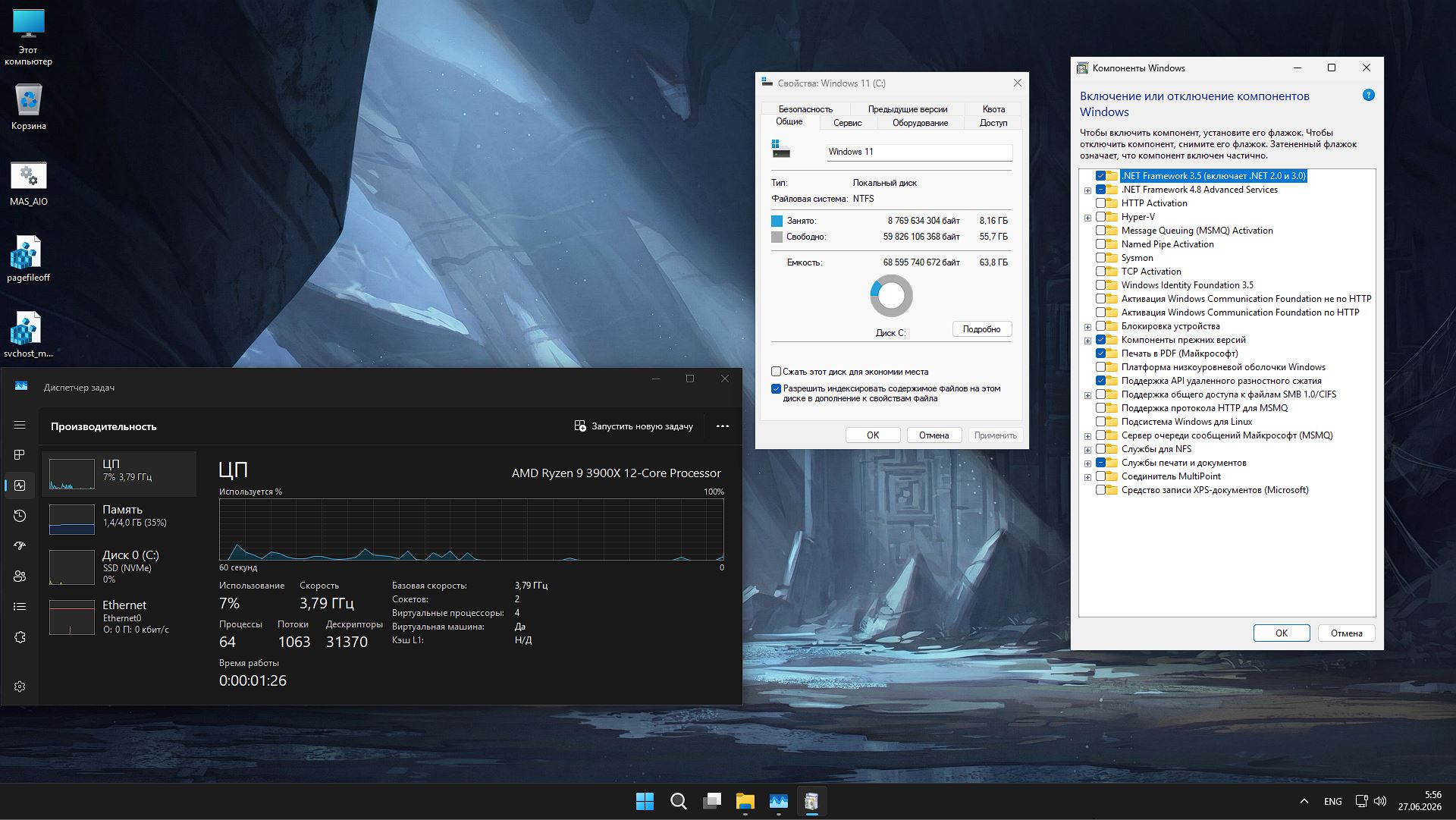Image resolution: width=1456 pixels, height=820 pixels.
Task: Open the Предыдущие версии tab
Action: [x=908, y=109]
